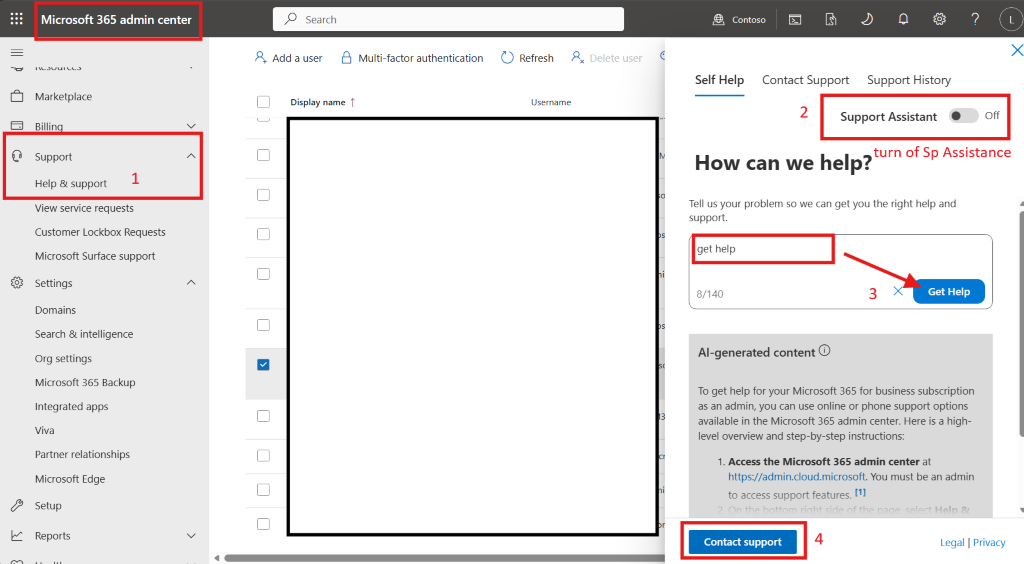Viewport: 1024px width, 564px height.
Task: Click the Contact support button
Action: (743, 542)
